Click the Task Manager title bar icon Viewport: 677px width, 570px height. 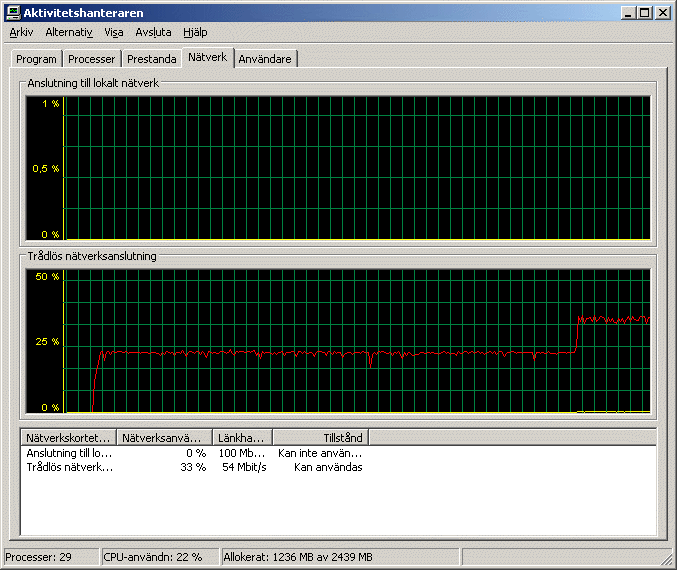pyautogui.click(x=13, y=13)
